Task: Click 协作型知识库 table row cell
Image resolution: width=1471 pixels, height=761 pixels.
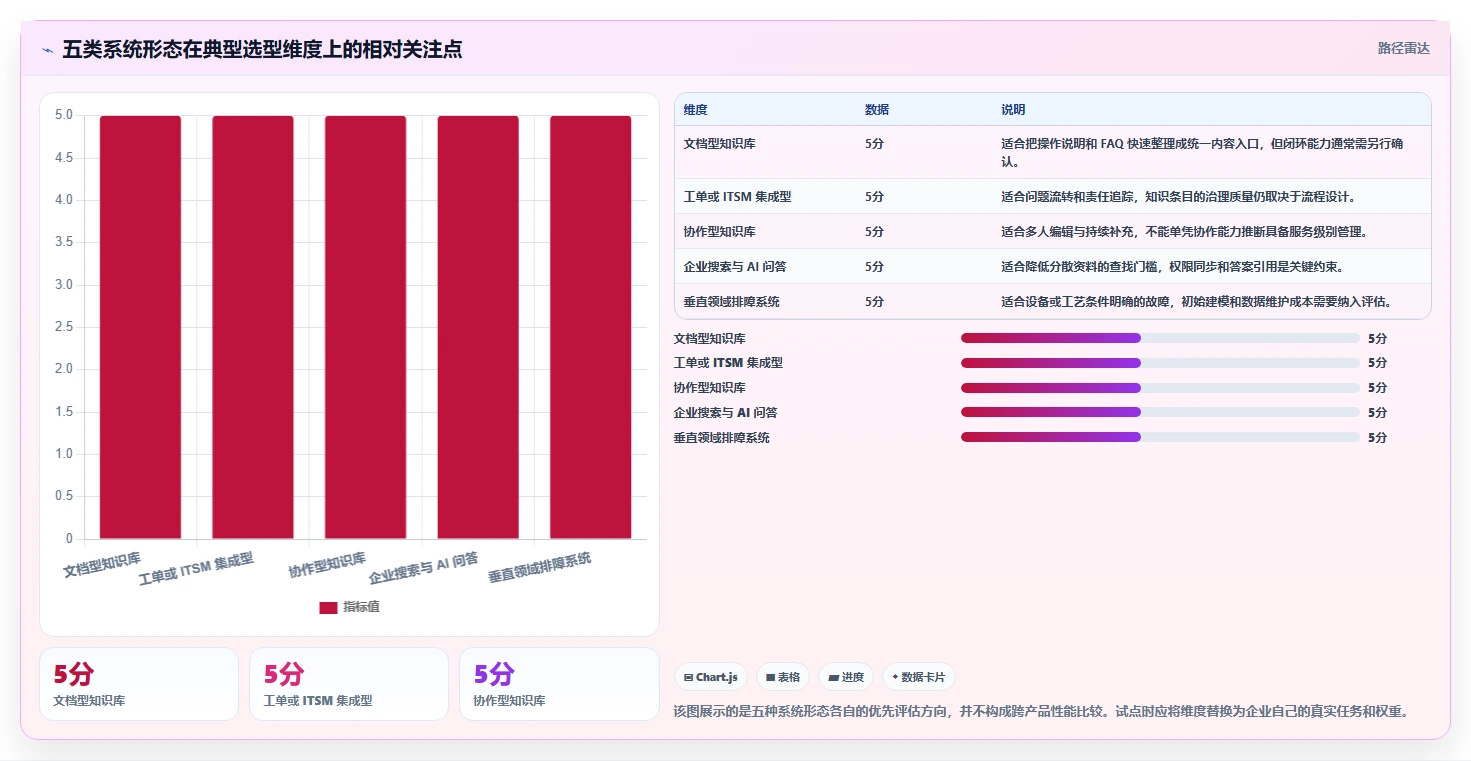Action: (720, 232)
